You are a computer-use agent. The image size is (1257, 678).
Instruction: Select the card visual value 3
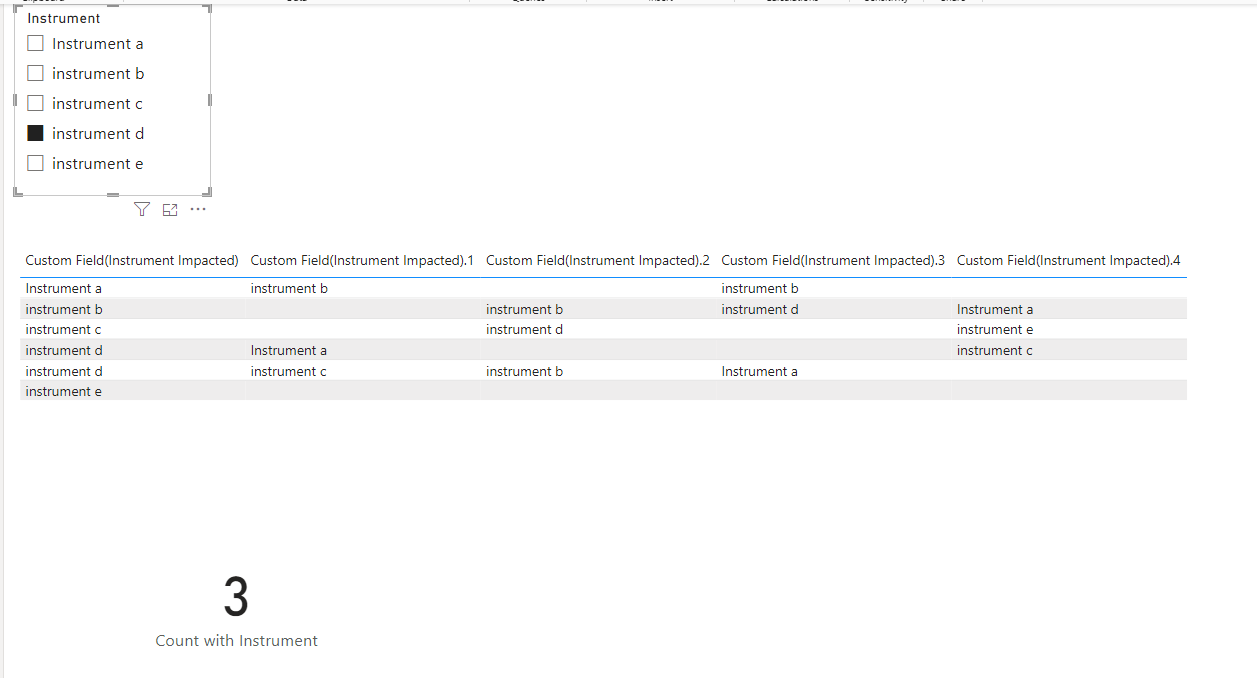click(x=236, y=598)
